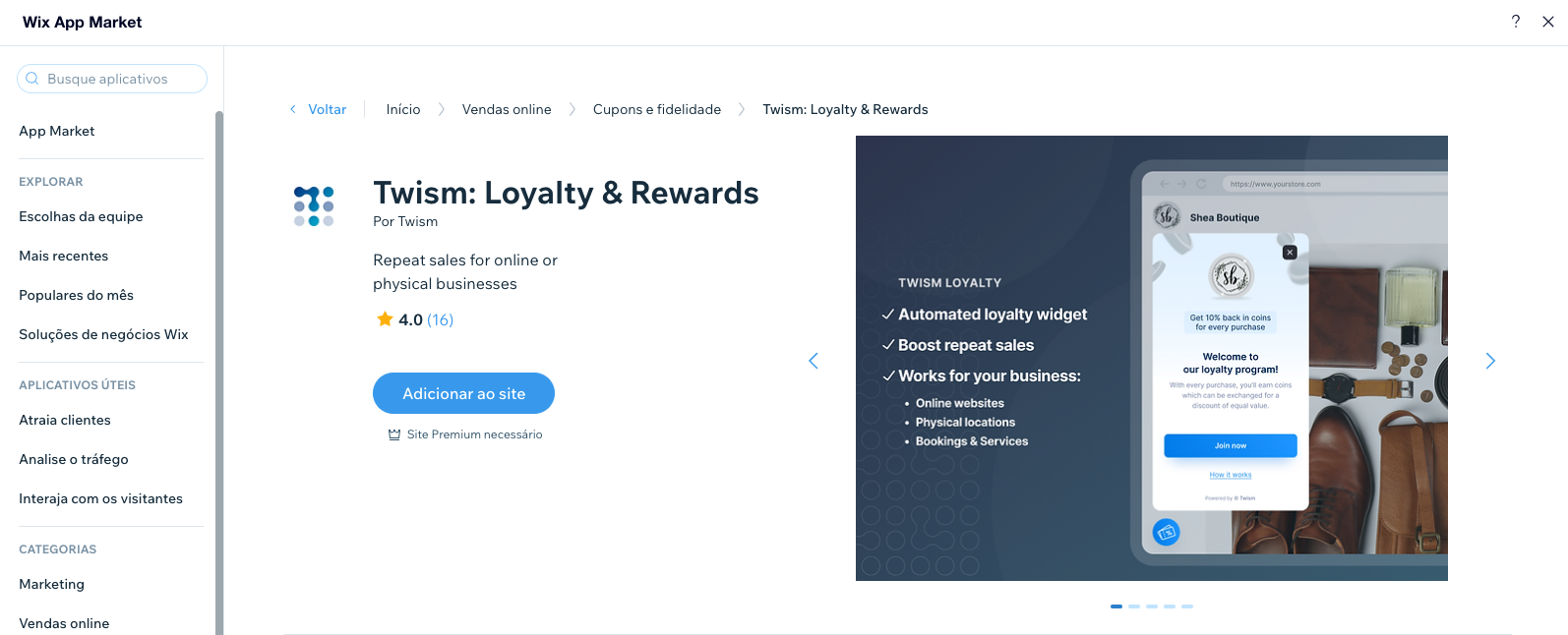Select Populares do mês in sidebar
This screenshot has width=1568, height=635.
(x=76, y=295)
